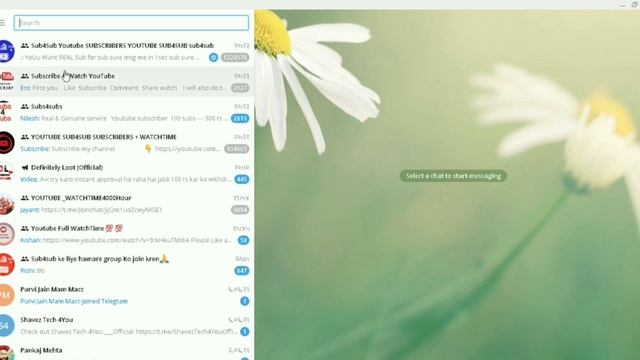Click avatar of Sub4Sub Youtube SUBSCRIBERS group

click(6, 51)
